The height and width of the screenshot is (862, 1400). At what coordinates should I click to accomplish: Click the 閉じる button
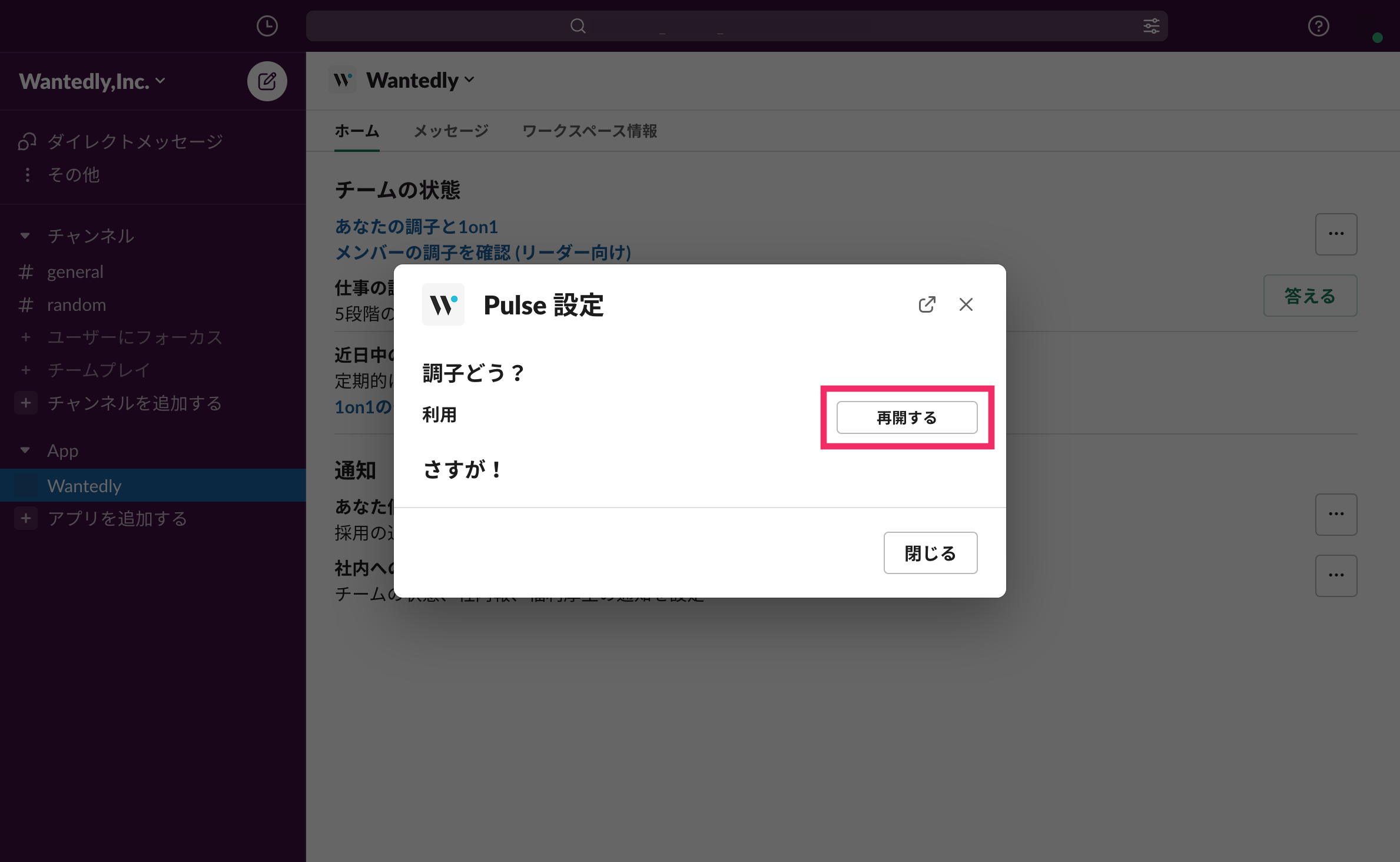pyautogui.click(x=931, y=553)
